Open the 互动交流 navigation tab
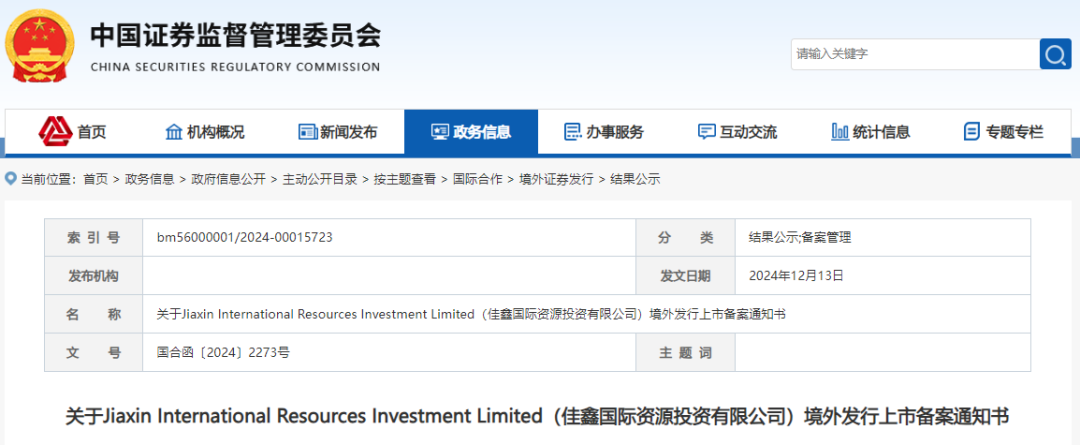The width and height of the screenshot is (1080, 445). click(737, 132)
